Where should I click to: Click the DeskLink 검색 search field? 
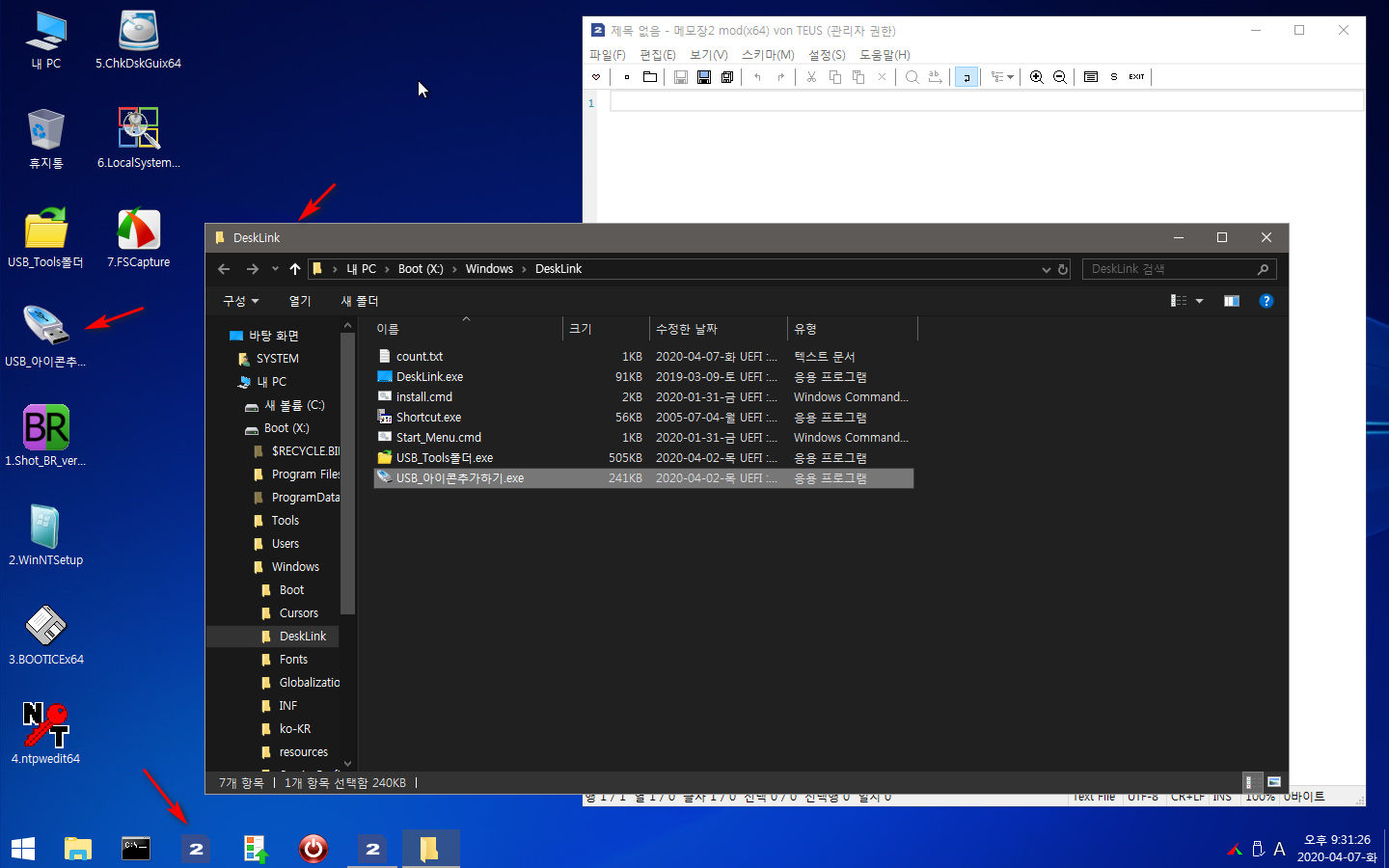[x=1179, y=269]
